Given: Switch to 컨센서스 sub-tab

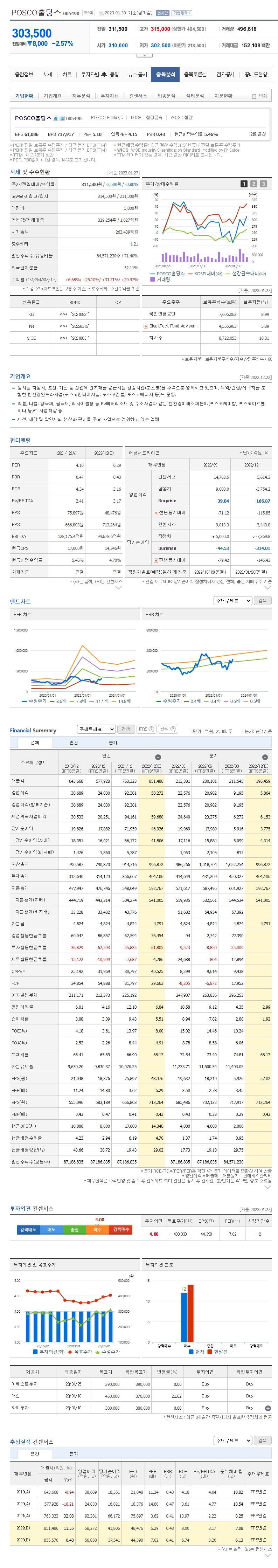Looking at the screenshot, I should tap(138, 96).
